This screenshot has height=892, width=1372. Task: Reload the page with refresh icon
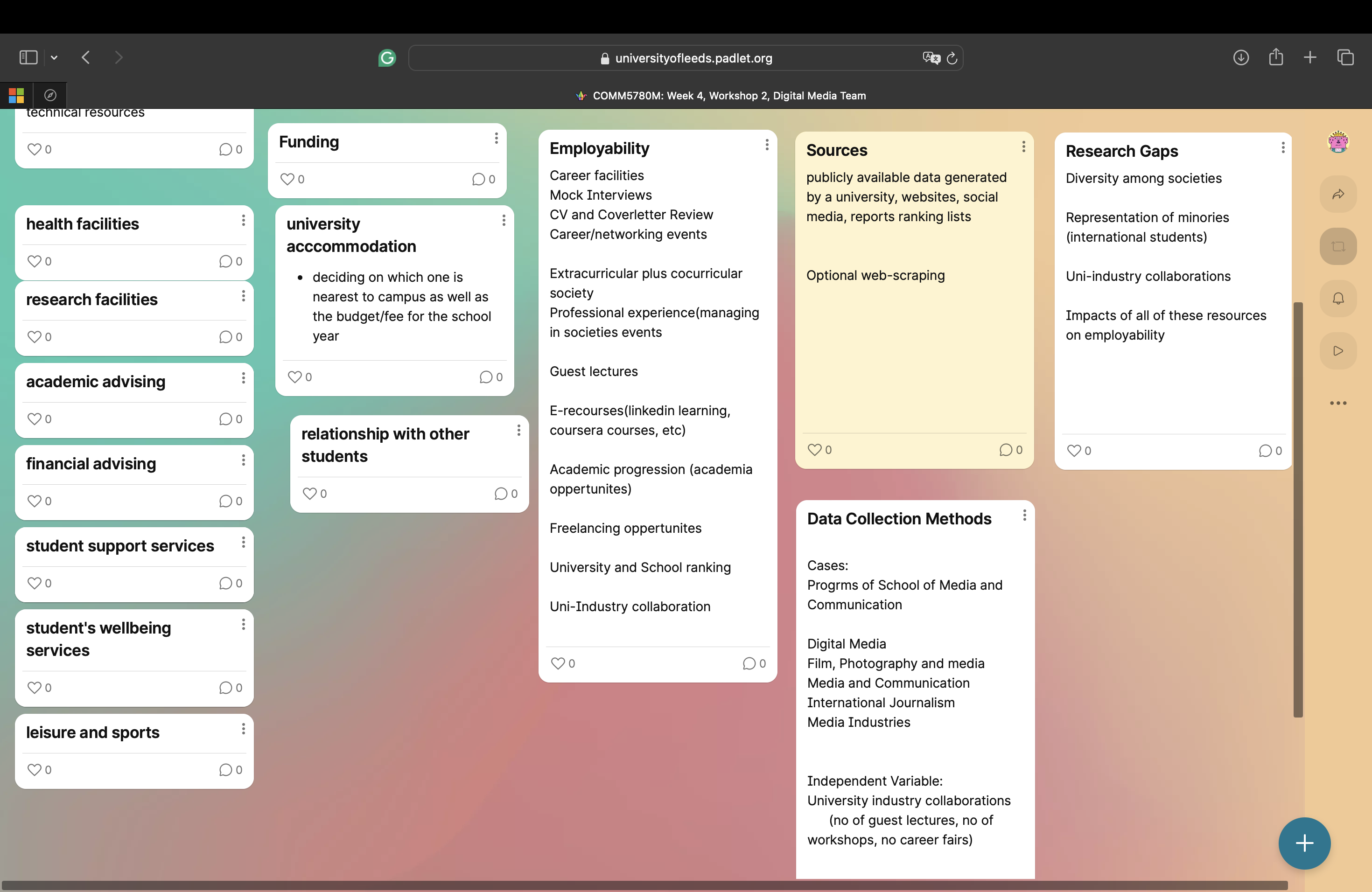(952, 58)
